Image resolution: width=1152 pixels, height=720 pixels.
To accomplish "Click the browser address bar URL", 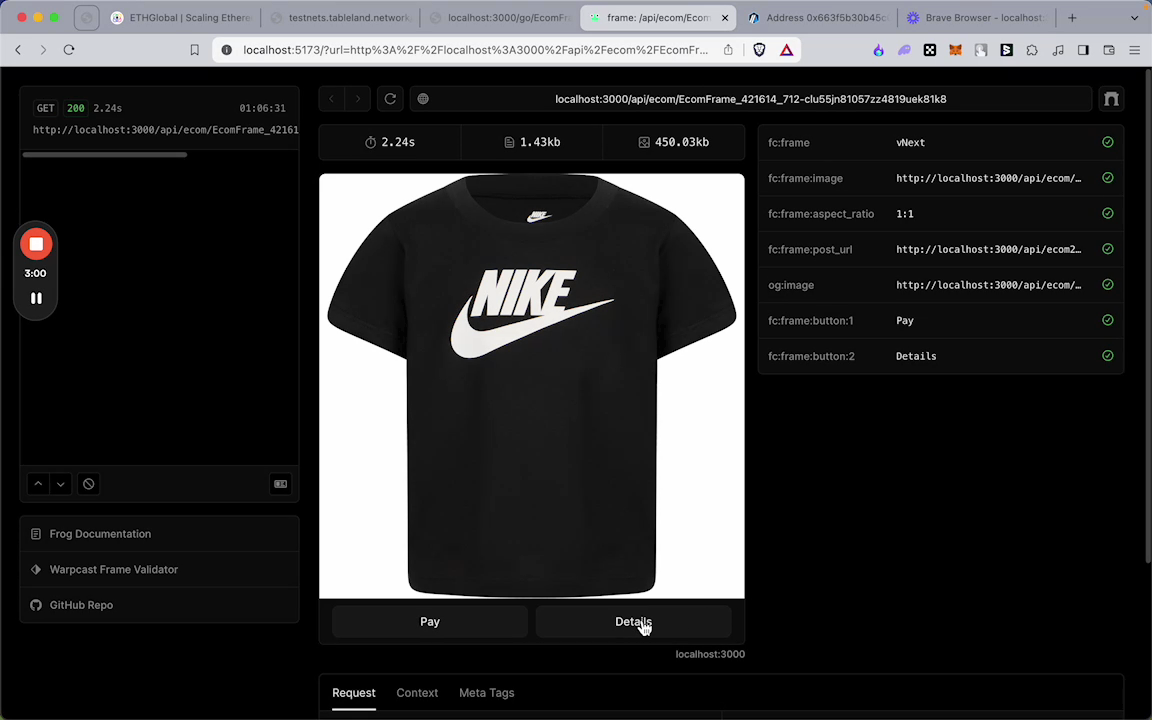I will point(476,50).
